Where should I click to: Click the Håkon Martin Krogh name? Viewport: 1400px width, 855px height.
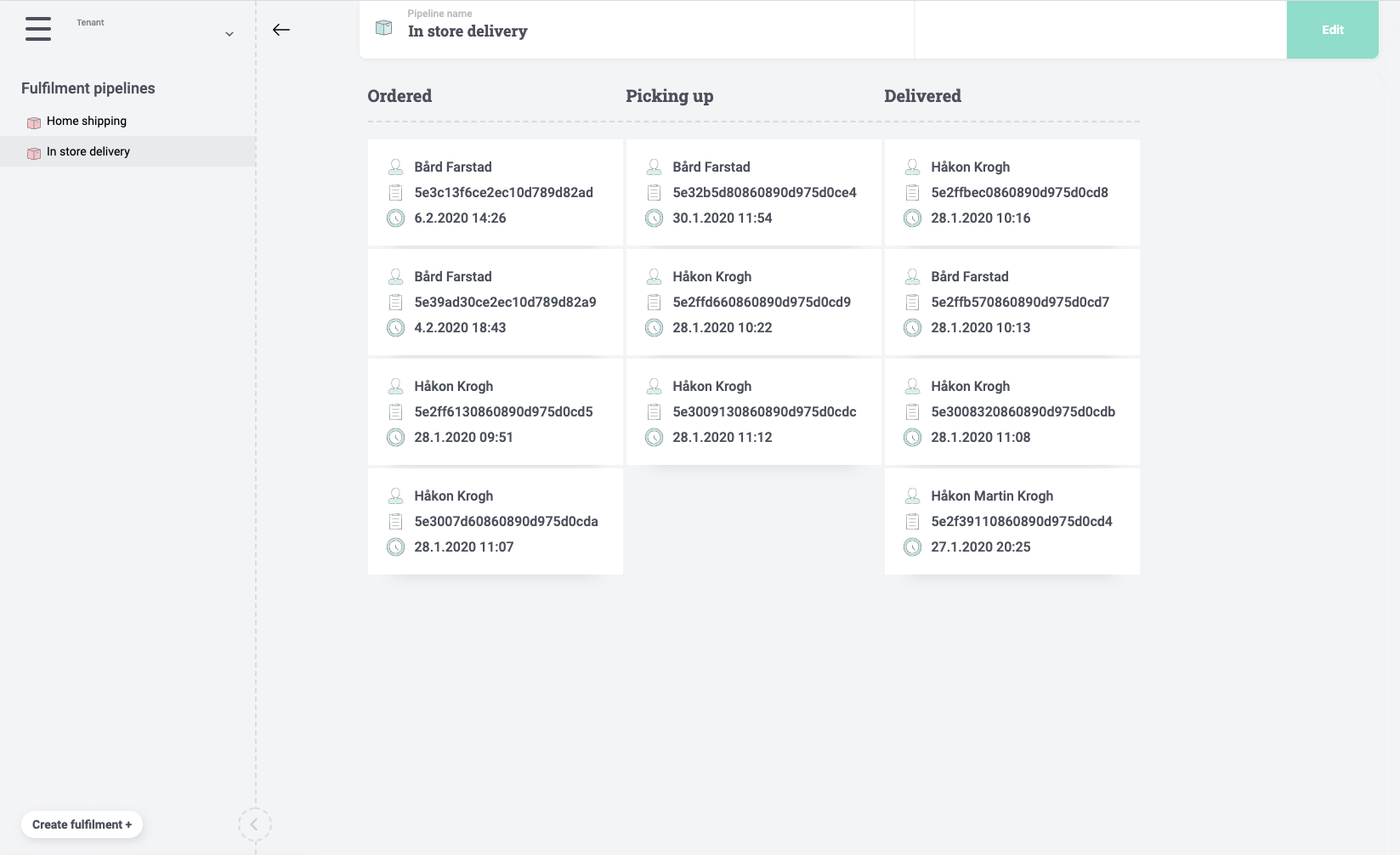992,496
